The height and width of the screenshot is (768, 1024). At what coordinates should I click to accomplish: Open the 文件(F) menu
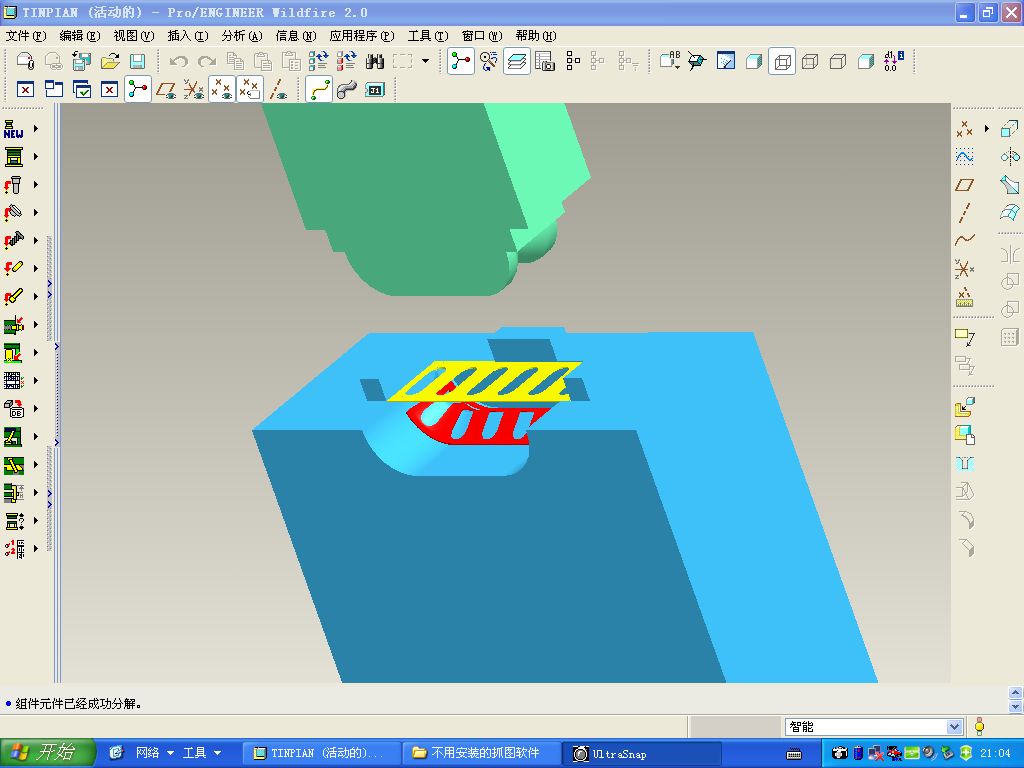[x=26, y=36]
